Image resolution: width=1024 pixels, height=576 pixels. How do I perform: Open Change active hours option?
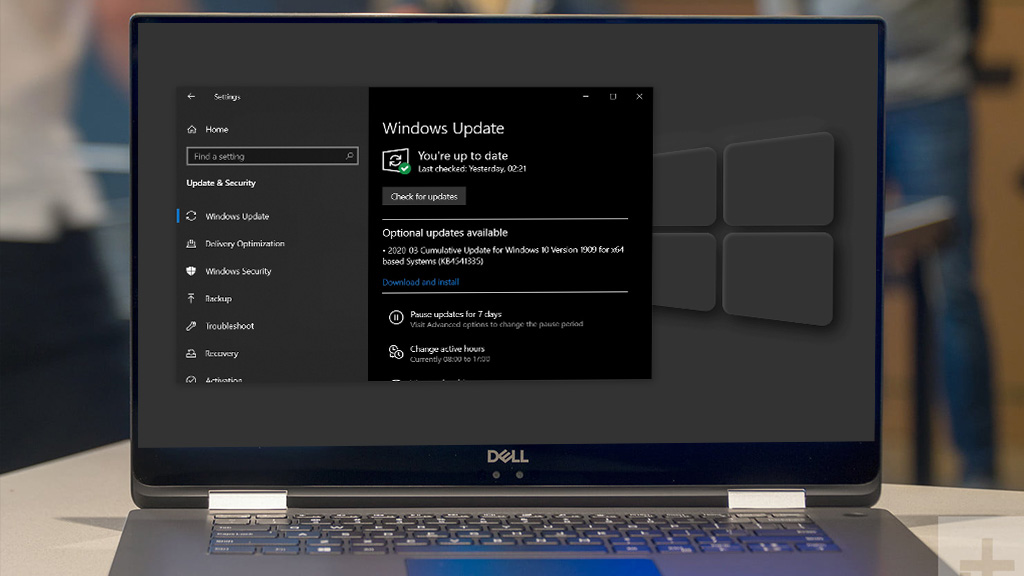(x=447, y=349)
